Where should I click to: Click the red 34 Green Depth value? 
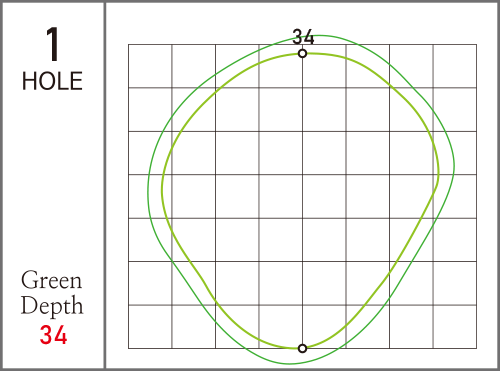tap(53, 335)
